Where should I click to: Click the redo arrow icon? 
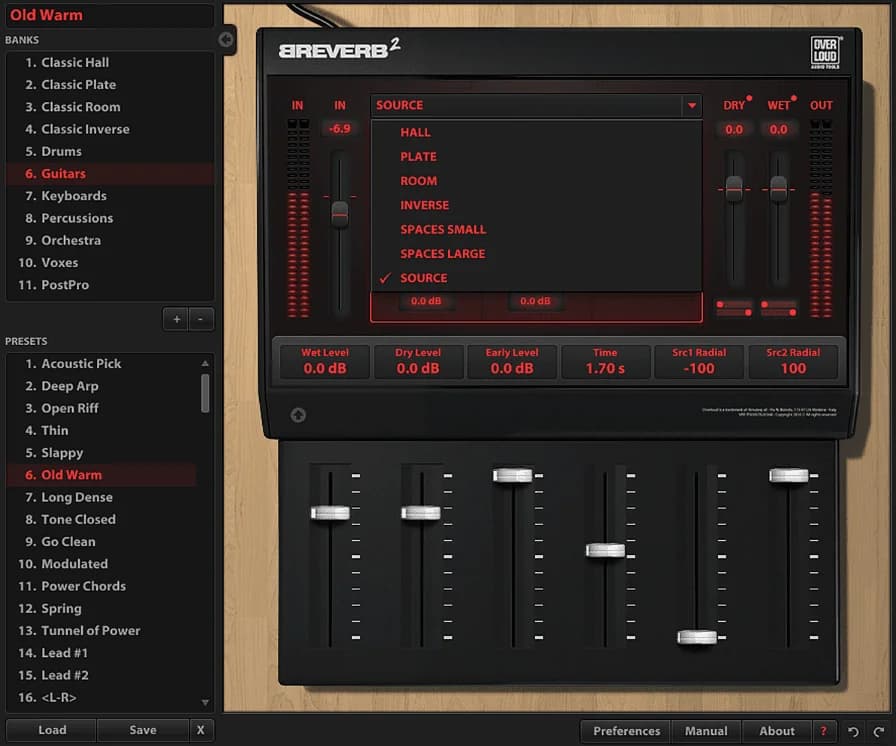(x=877, y=732)
